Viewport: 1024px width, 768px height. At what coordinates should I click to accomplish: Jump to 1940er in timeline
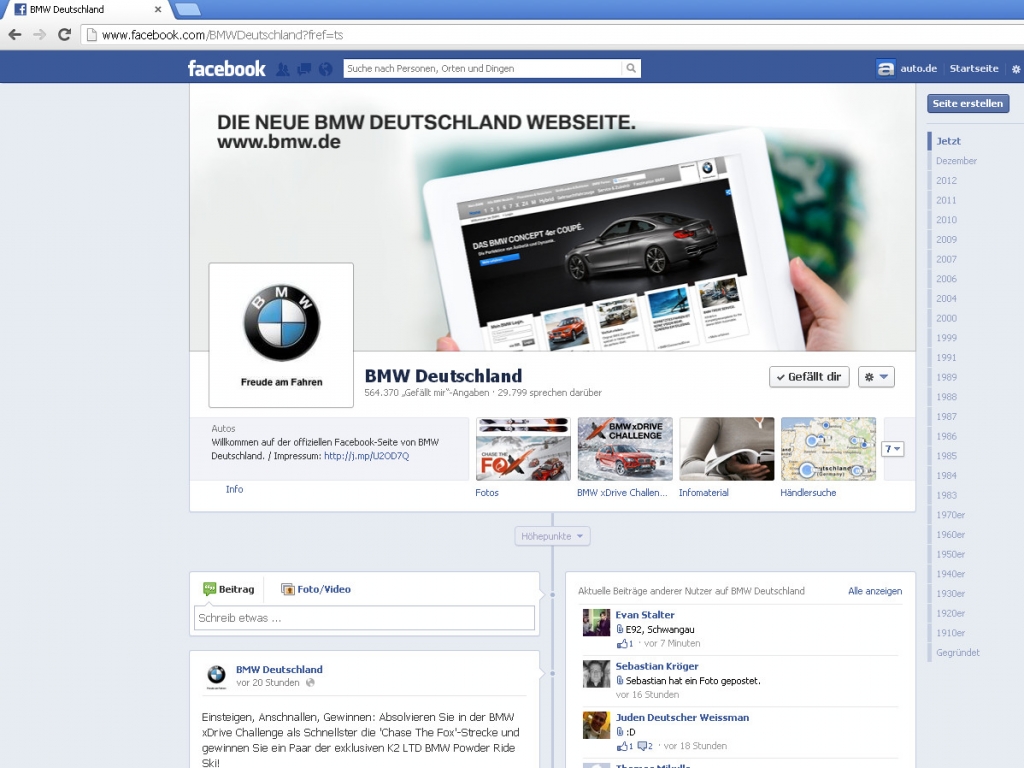click(x=950, y=574)
